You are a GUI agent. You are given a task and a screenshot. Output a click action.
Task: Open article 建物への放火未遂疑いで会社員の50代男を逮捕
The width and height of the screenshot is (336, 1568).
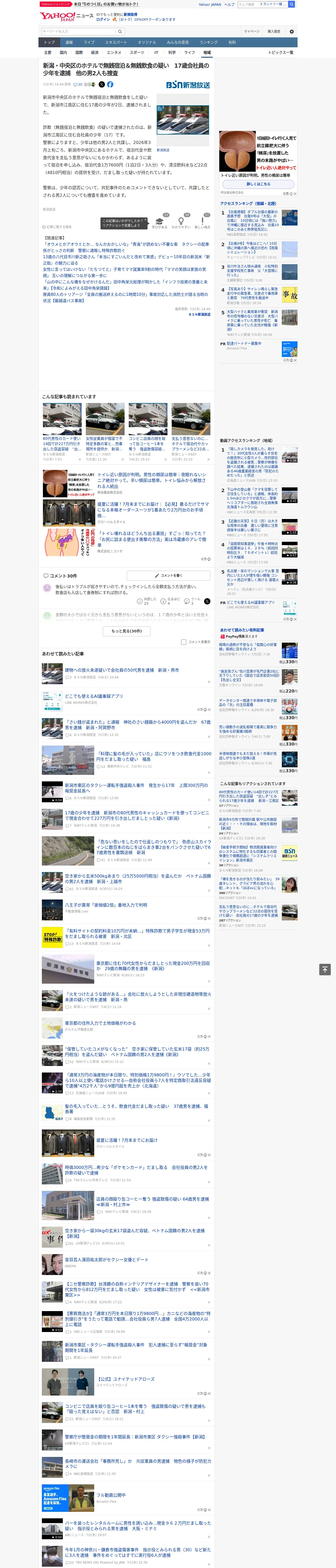pyautogui.click(x=122, y=670)
